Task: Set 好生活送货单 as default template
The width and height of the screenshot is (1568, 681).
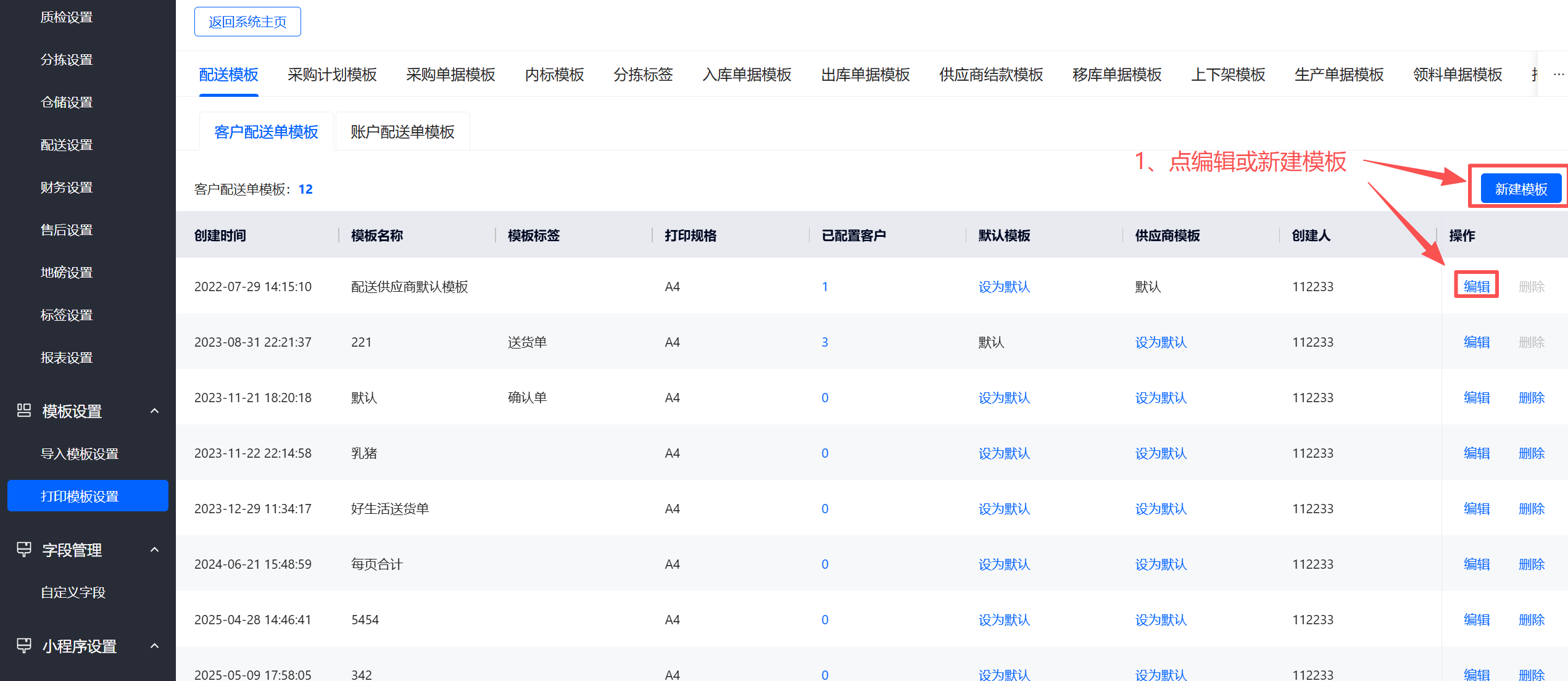Action: pos(1004,509)
